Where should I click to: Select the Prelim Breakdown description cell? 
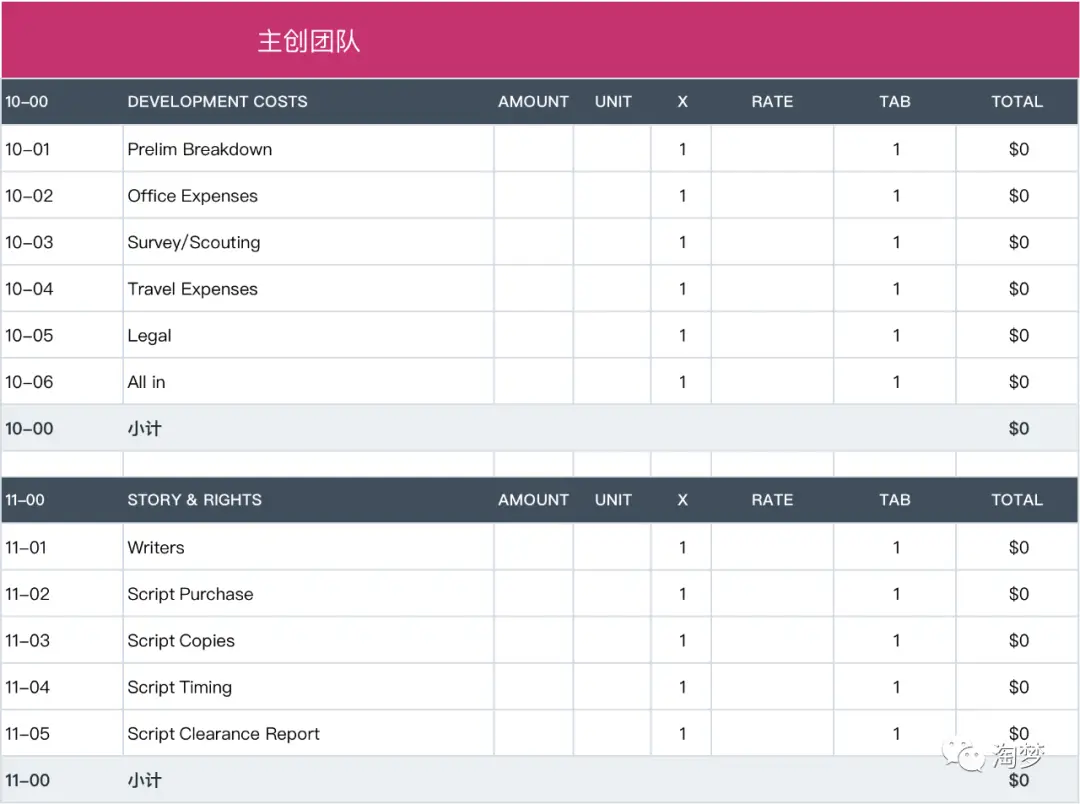tap(200, 149)
